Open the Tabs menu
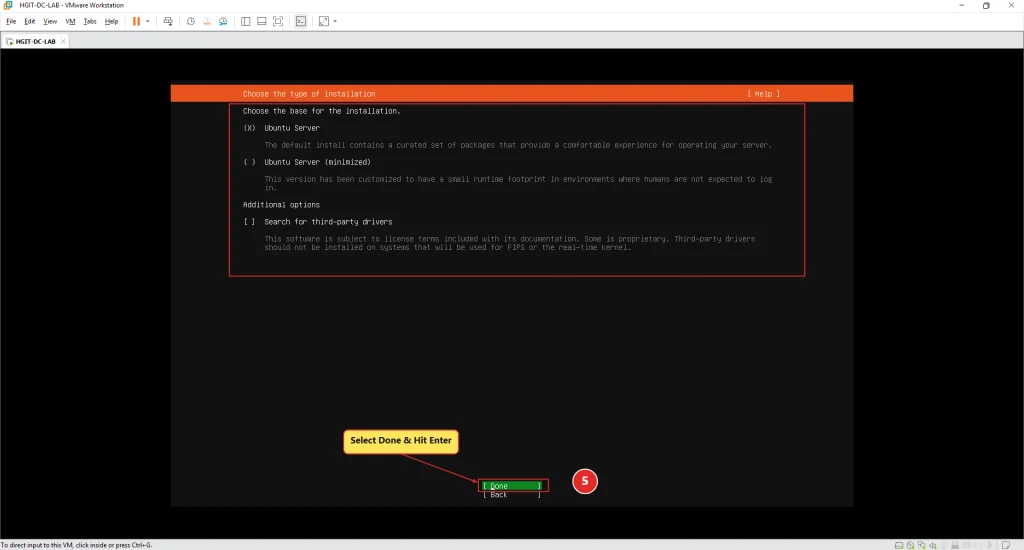The width and height of the screenshot is (1024, 550). (90, 21)
